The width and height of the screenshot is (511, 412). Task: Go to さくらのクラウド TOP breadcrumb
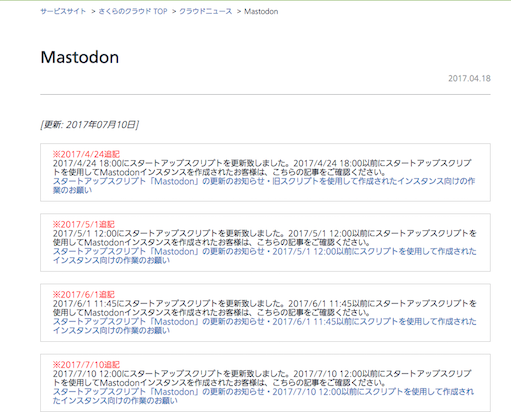tap(133, 11)
